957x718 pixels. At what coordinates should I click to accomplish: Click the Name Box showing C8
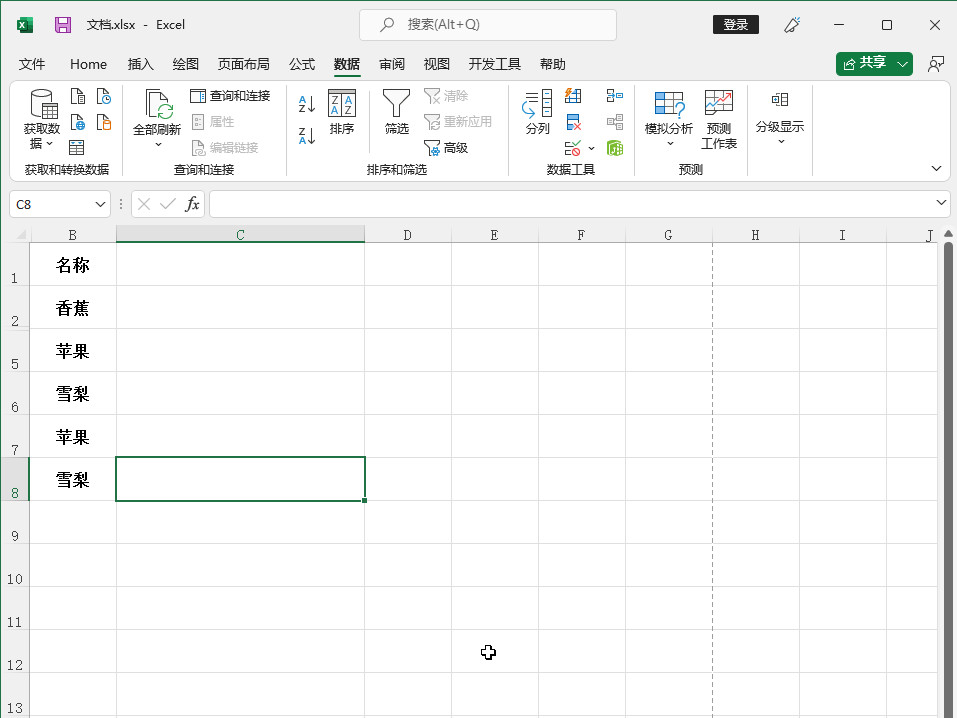(52, 205)
